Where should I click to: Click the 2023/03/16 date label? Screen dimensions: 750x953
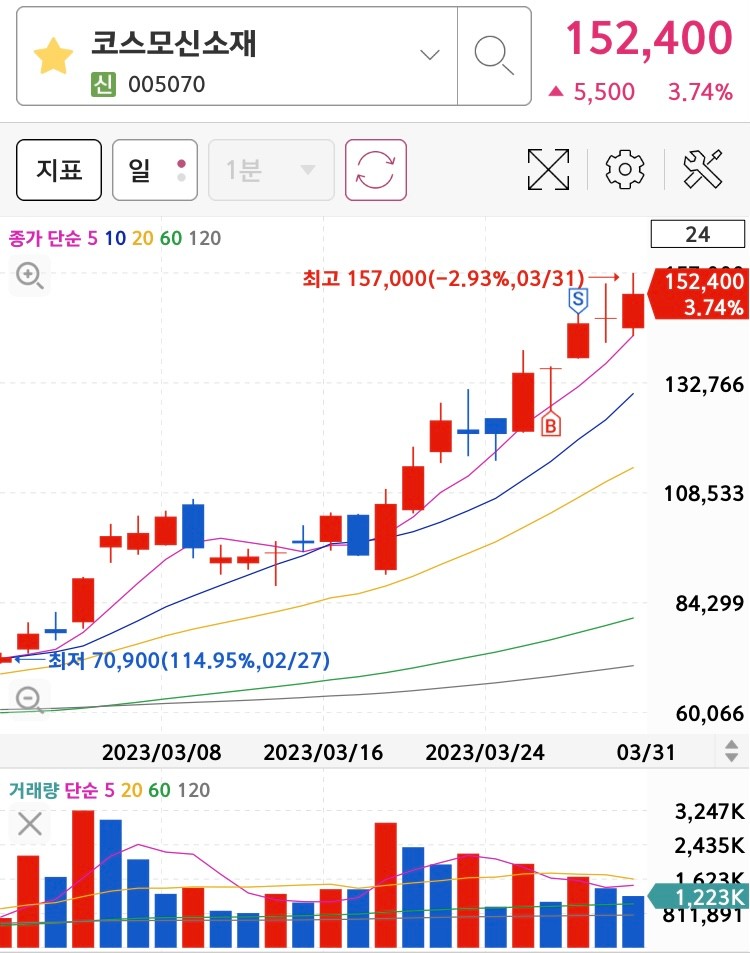pos(323,752)
